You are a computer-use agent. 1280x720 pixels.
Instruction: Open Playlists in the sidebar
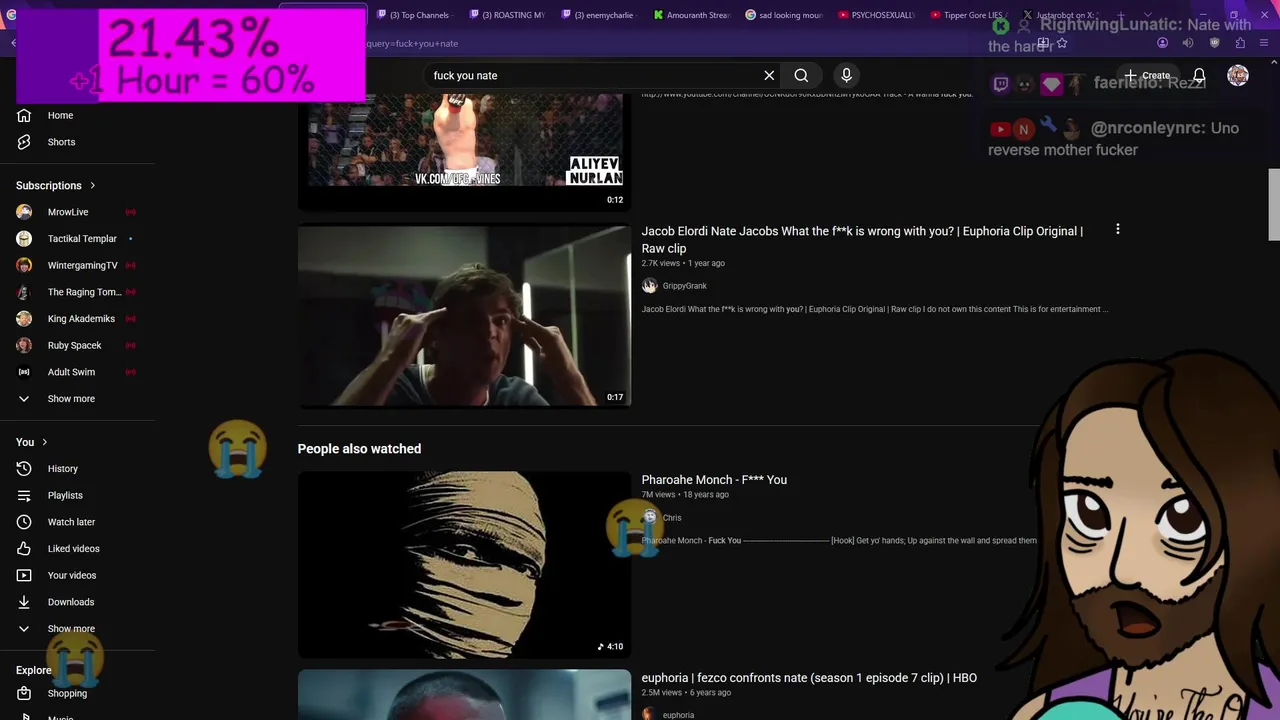tap(65, 495)
